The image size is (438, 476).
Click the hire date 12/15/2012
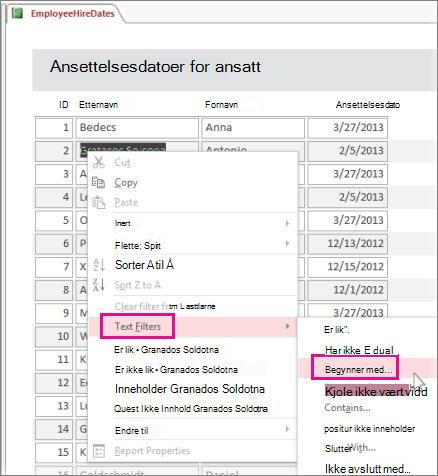347,267
